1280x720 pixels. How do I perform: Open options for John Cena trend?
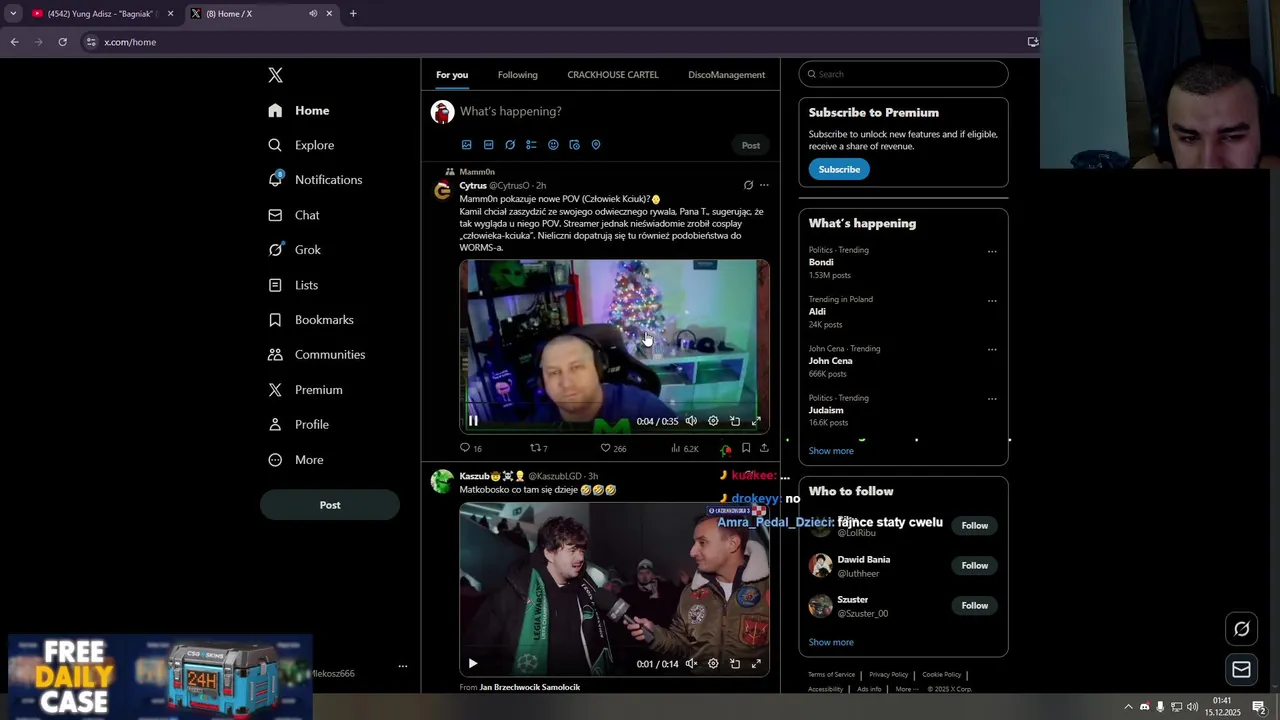point(992,349)
